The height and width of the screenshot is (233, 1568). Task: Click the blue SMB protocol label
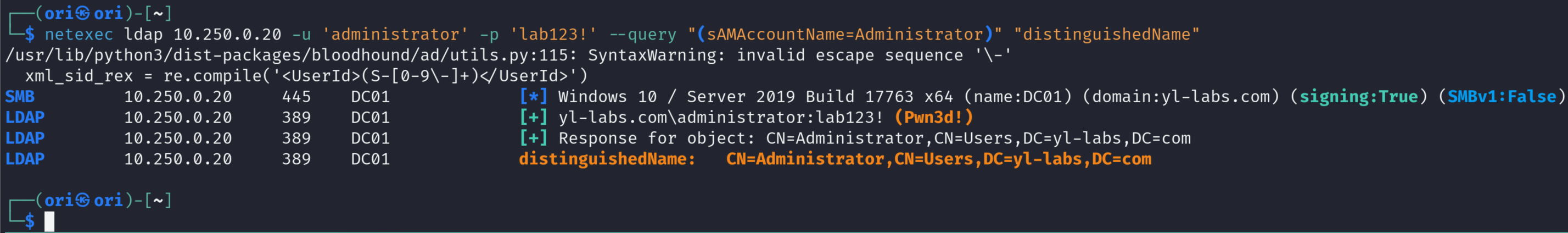click(19, 96)
